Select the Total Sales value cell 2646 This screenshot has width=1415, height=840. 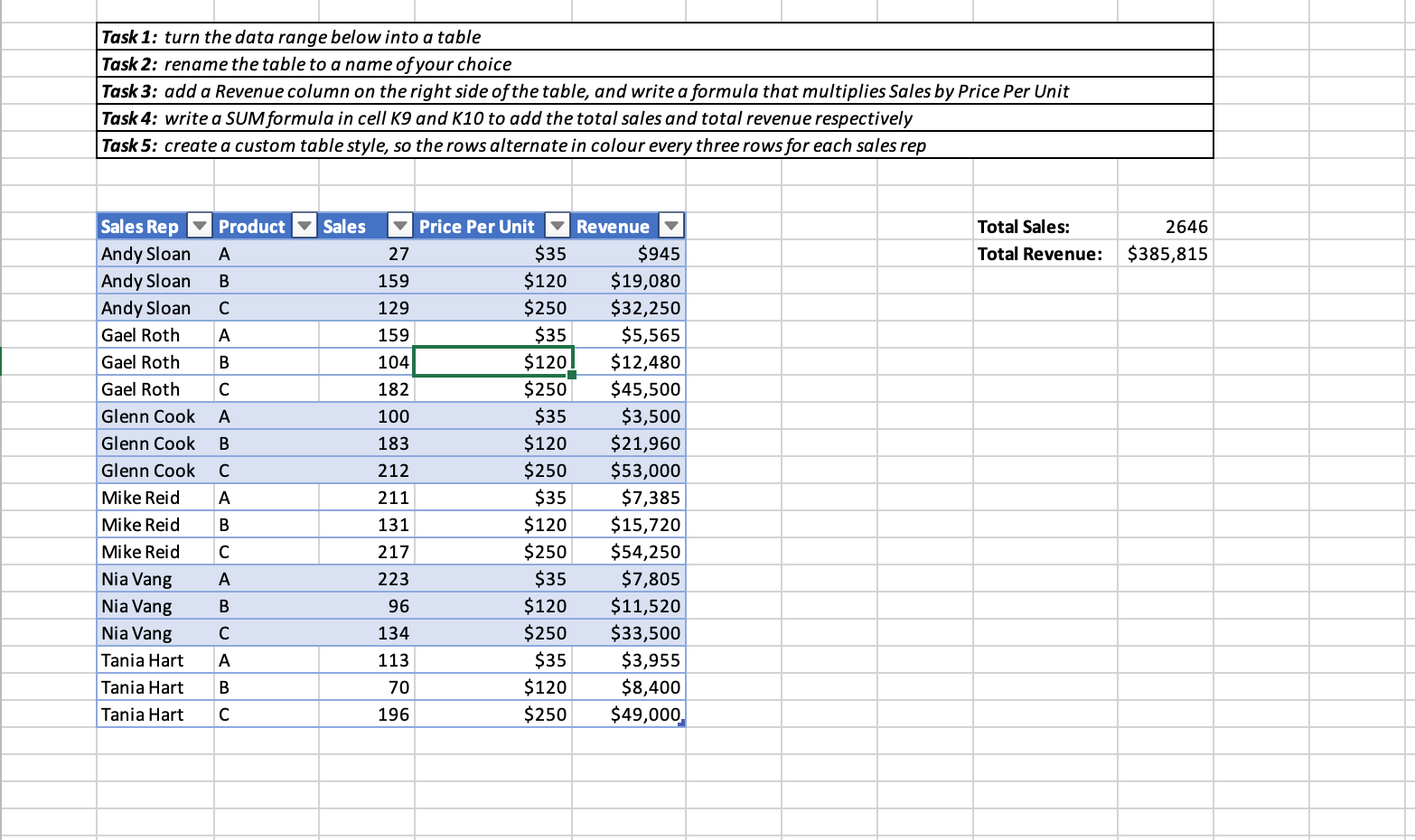pos(1165,227)
